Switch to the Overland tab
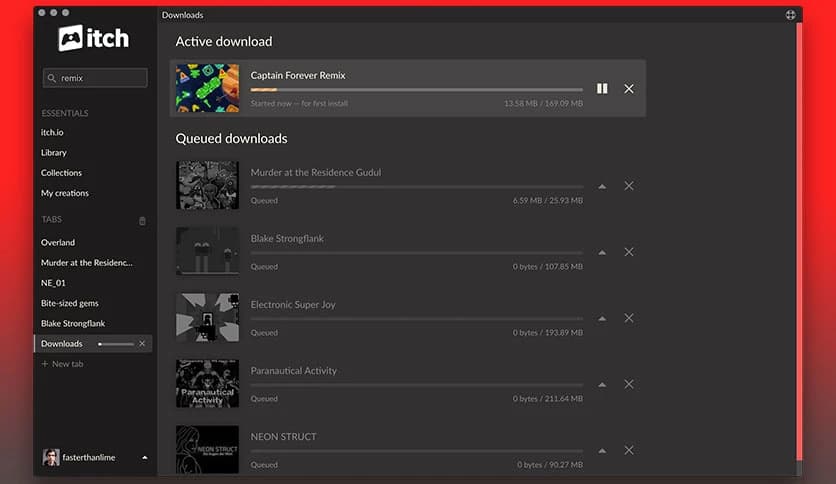836x484 pixels. coord(58,243)
